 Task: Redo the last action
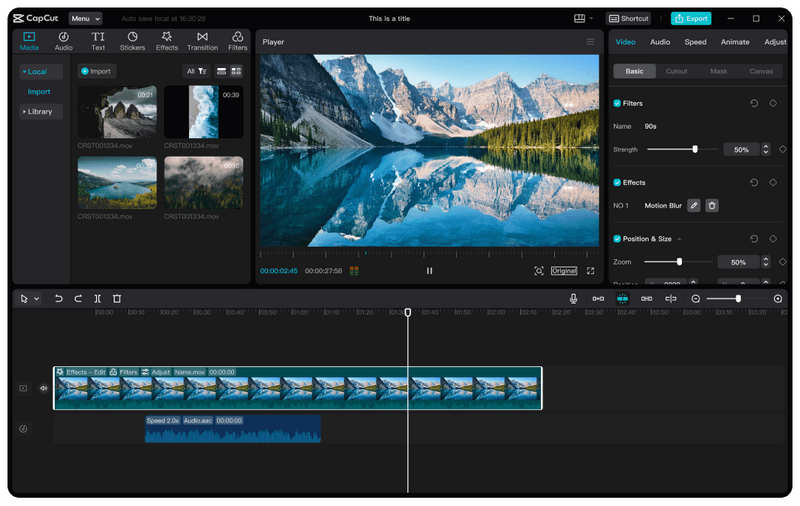coord(78,299)
